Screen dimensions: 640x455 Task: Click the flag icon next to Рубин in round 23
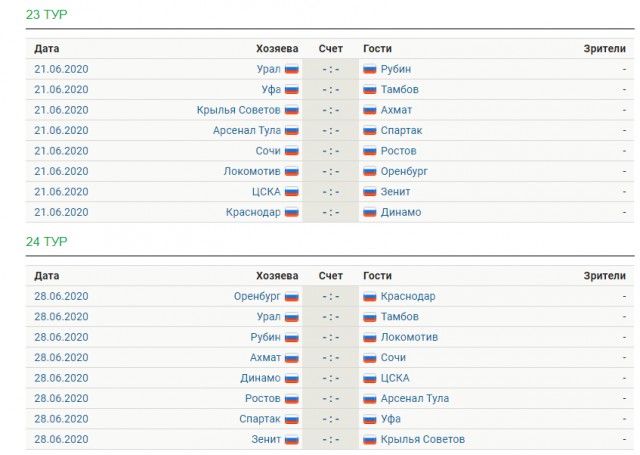coord(370,69)
